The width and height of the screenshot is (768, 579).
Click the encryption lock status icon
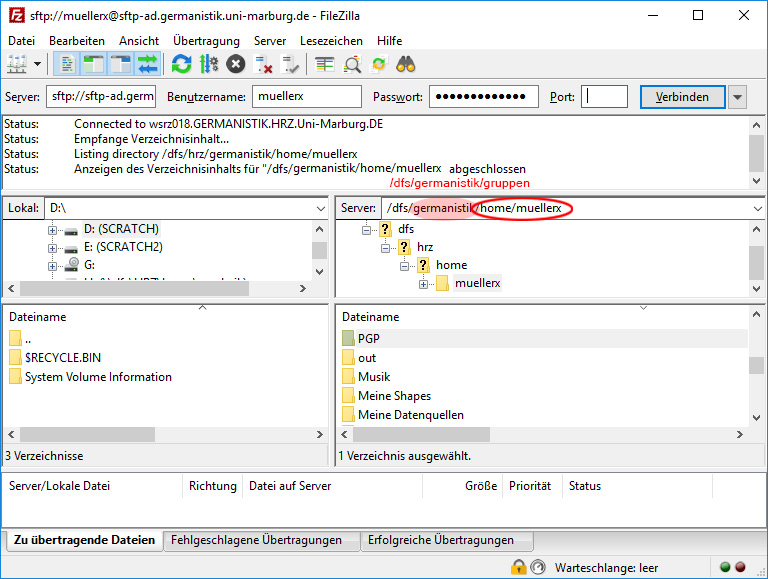pos(518,567)
